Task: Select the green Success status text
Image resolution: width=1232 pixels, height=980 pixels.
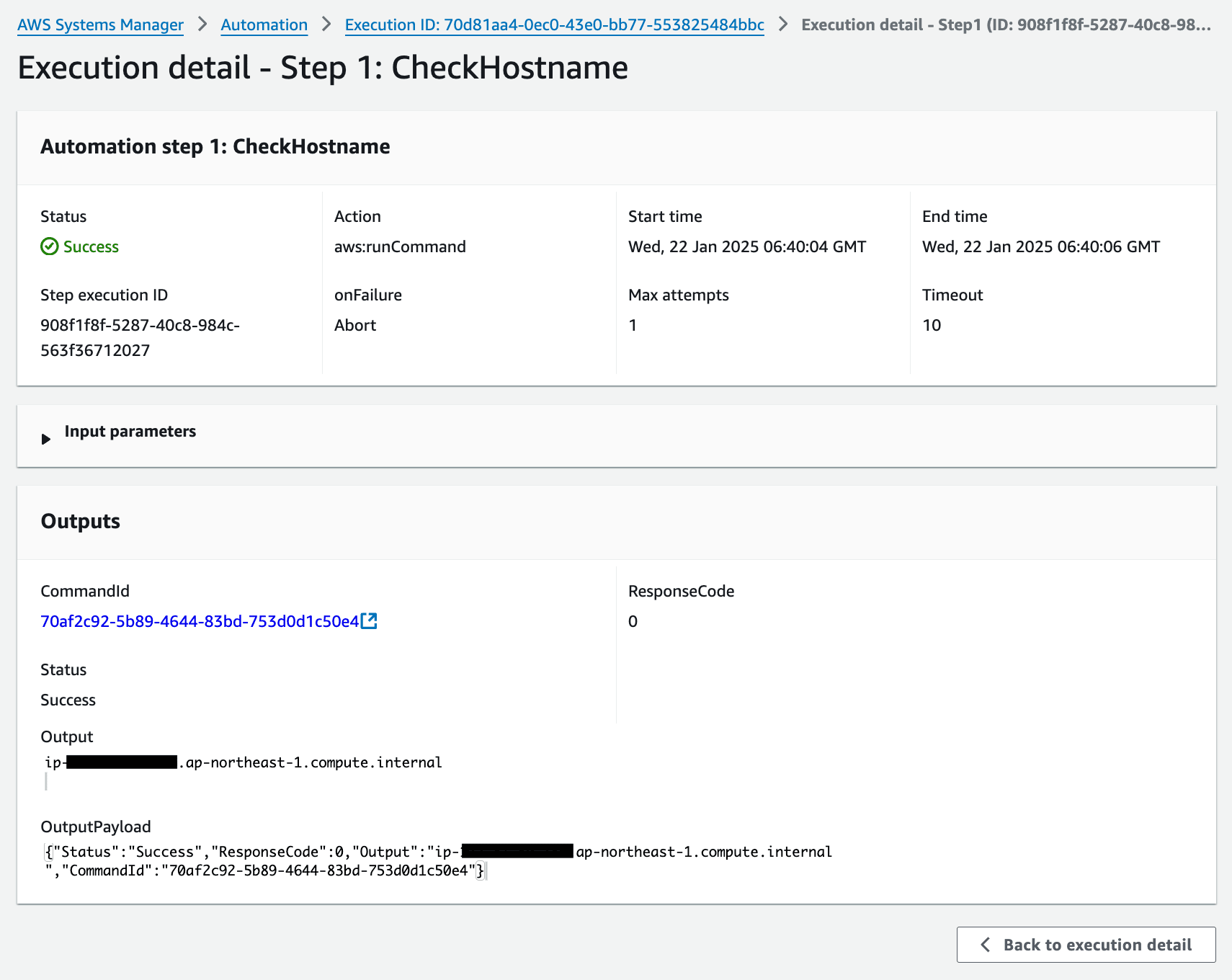Action: (x=91, y=246)
